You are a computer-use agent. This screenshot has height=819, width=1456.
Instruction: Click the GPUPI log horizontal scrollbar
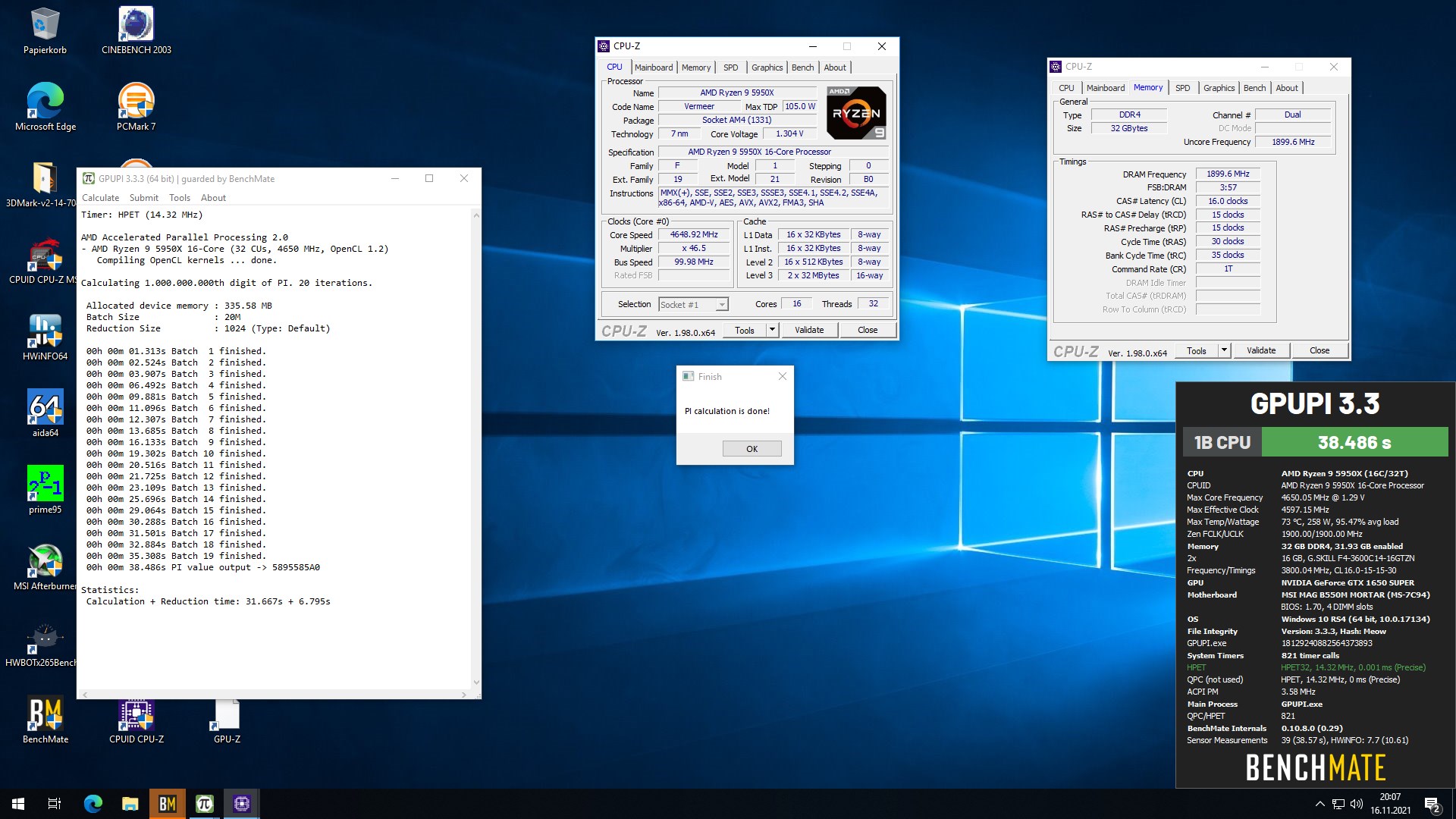(274, 694)
